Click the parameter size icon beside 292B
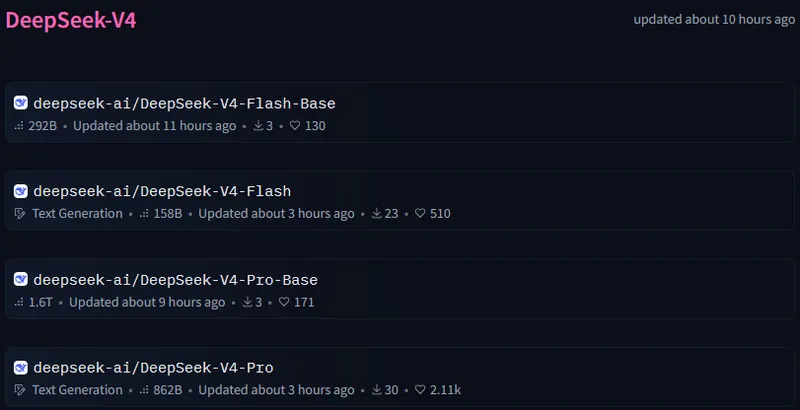 (20, 126)
